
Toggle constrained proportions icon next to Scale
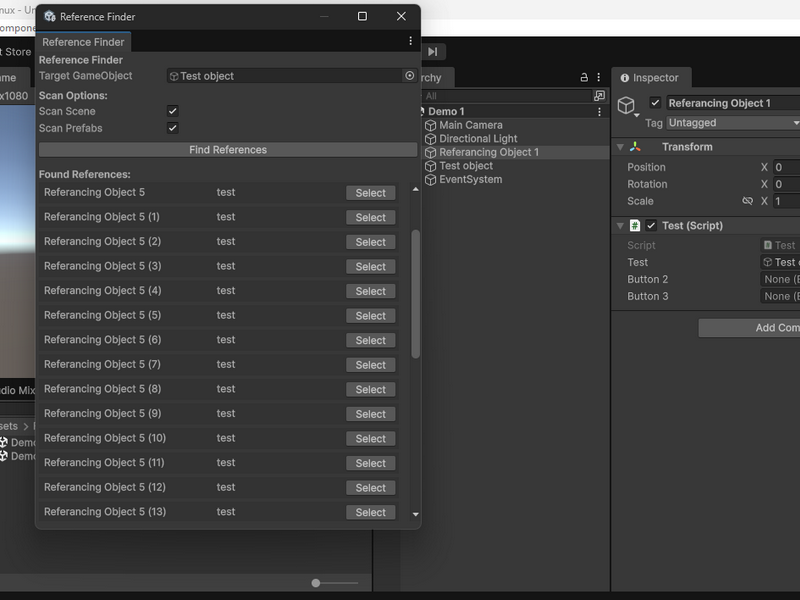pyautogui.click(x=747, y=201)
